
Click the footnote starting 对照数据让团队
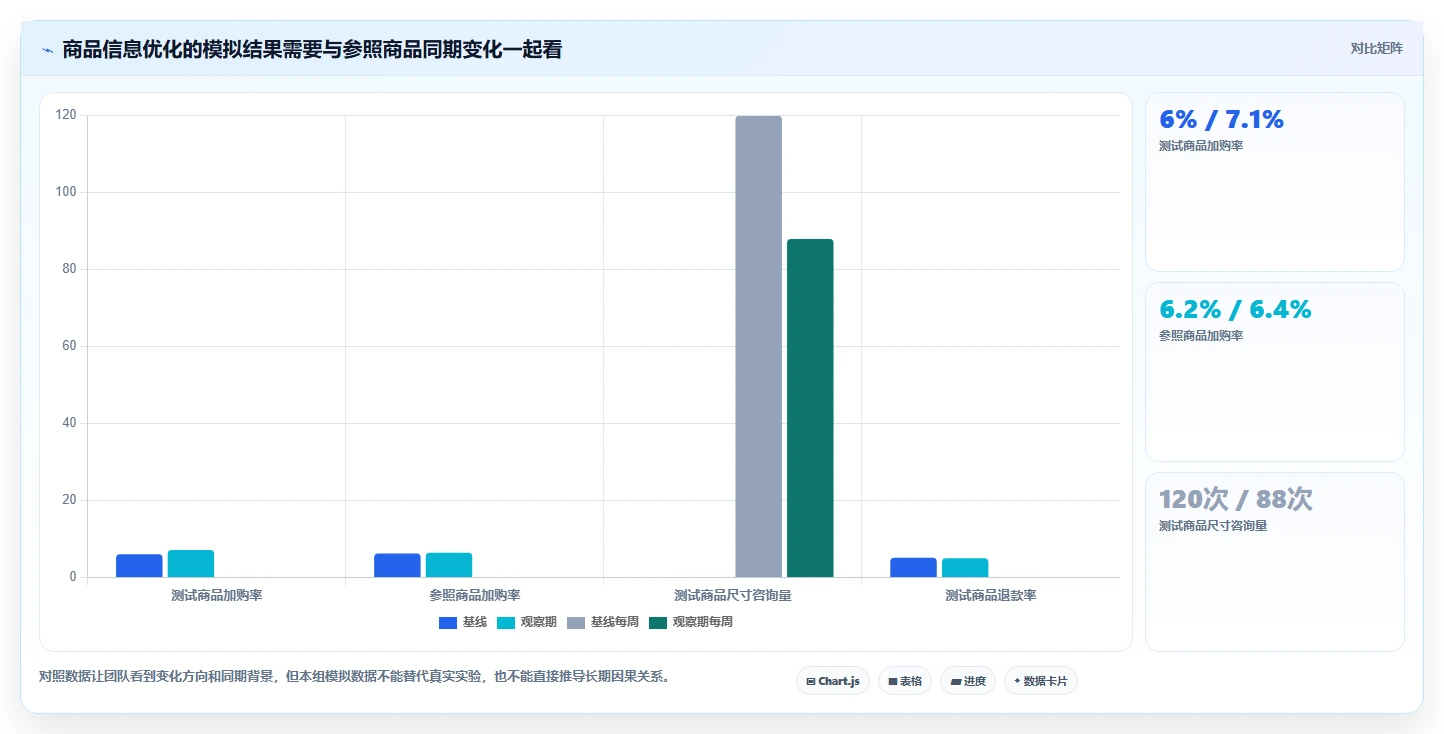point(354,677)
